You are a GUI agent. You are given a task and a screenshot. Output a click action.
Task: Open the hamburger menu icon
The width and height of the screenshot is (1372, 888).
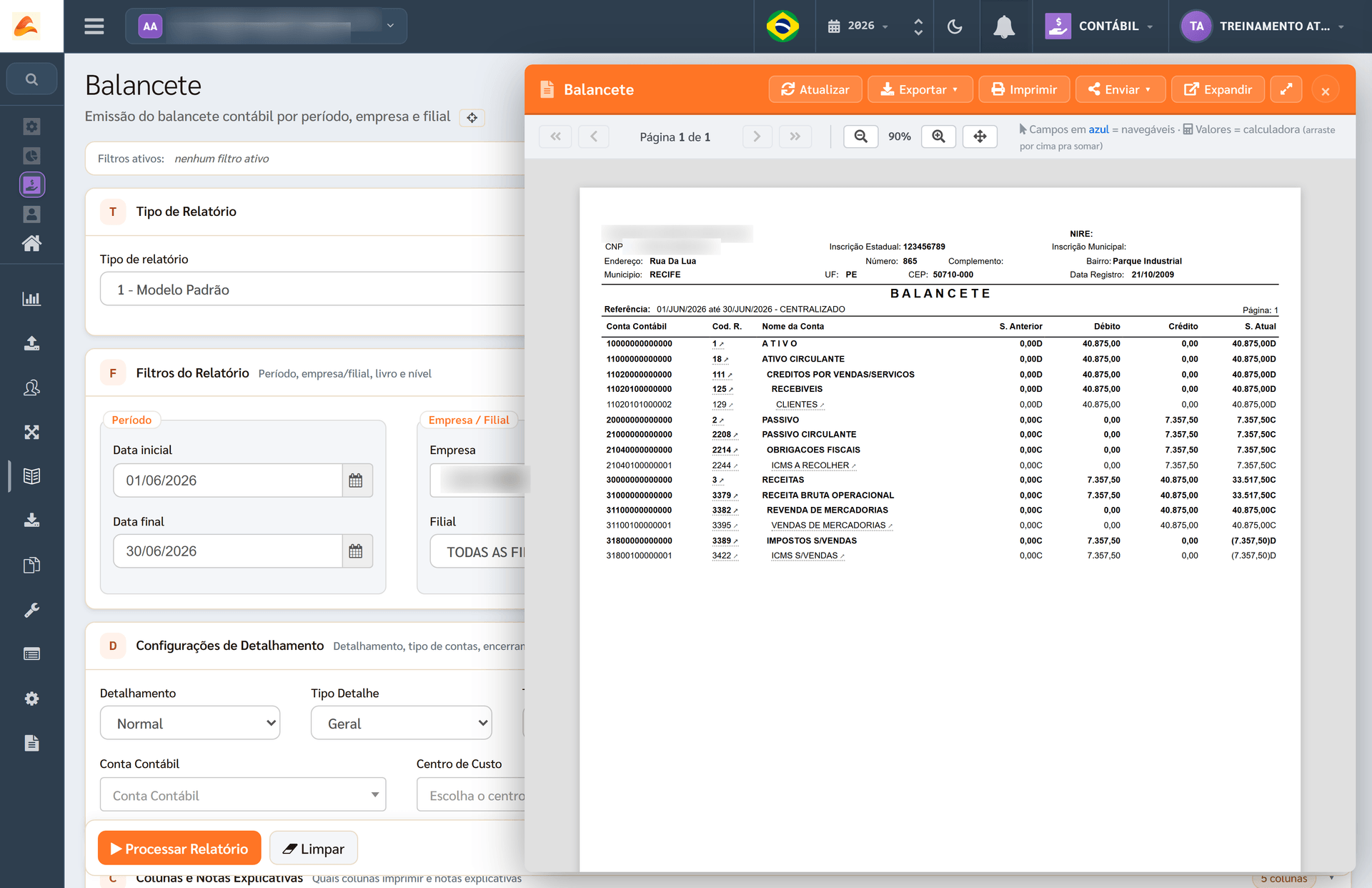tap(94, 26)
